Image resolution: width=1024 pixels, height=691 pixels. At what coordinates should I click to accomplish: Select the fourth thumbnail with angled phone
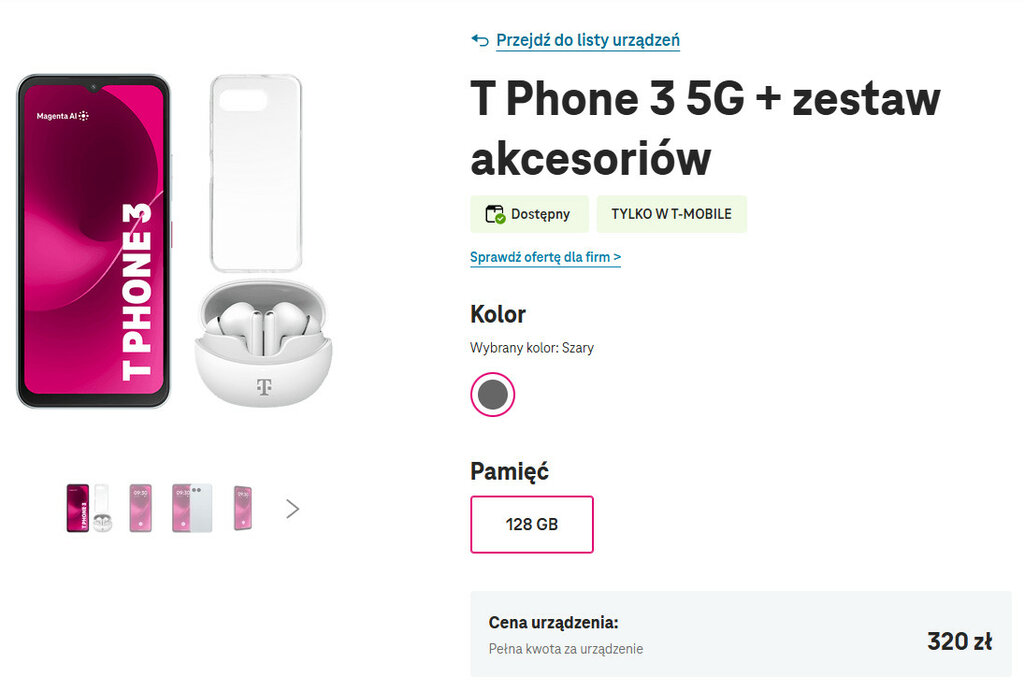point(242,508)
